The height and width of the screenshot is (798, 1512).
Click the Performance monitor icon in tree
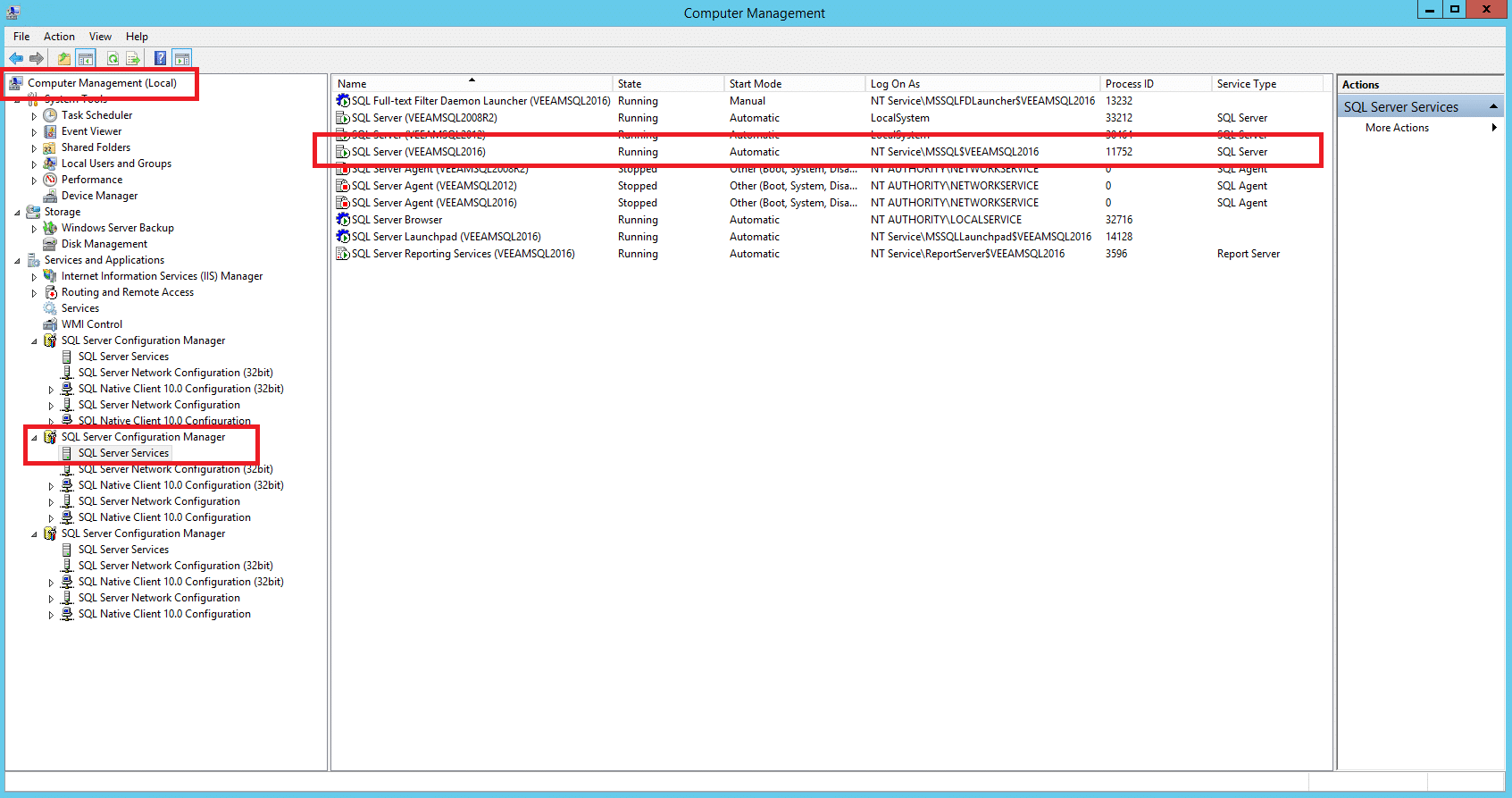(50, 180)
